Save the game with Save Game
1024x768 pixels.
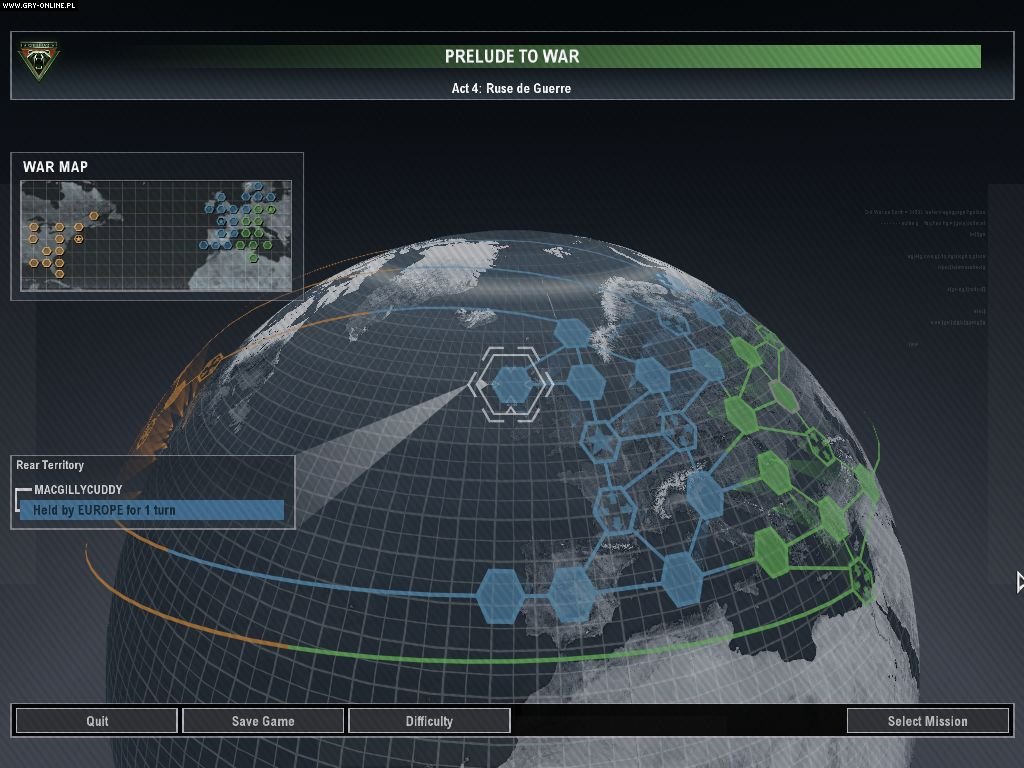point(263,721)
